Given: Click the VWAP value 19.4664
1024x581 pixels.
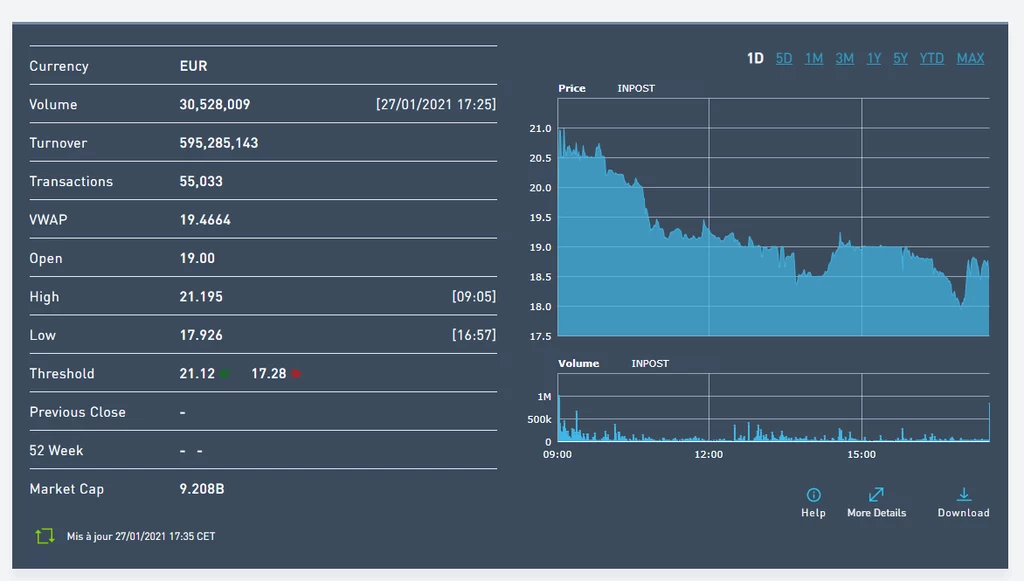Looking at the screenshot, I should (205, 220).
